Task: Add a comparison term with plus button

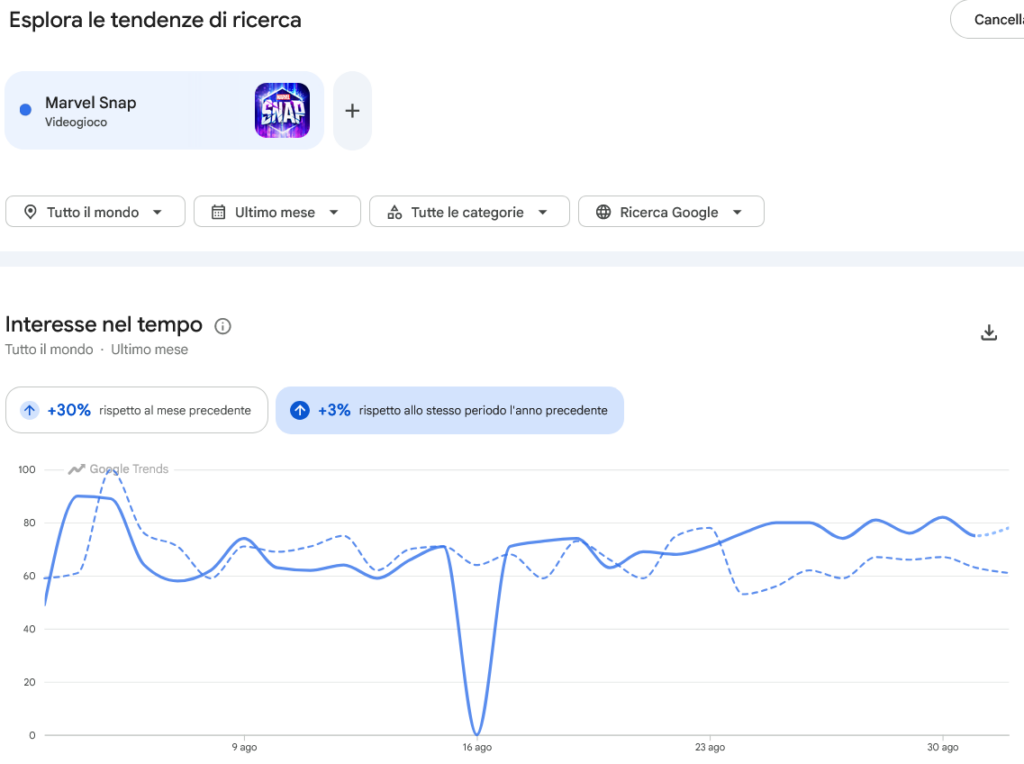Action: pos(353,110)
